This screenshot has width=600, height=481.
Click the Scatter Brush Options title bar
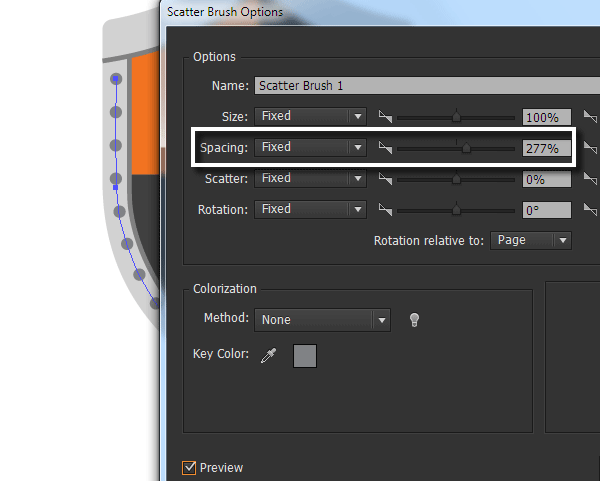[x=380, y=12]
